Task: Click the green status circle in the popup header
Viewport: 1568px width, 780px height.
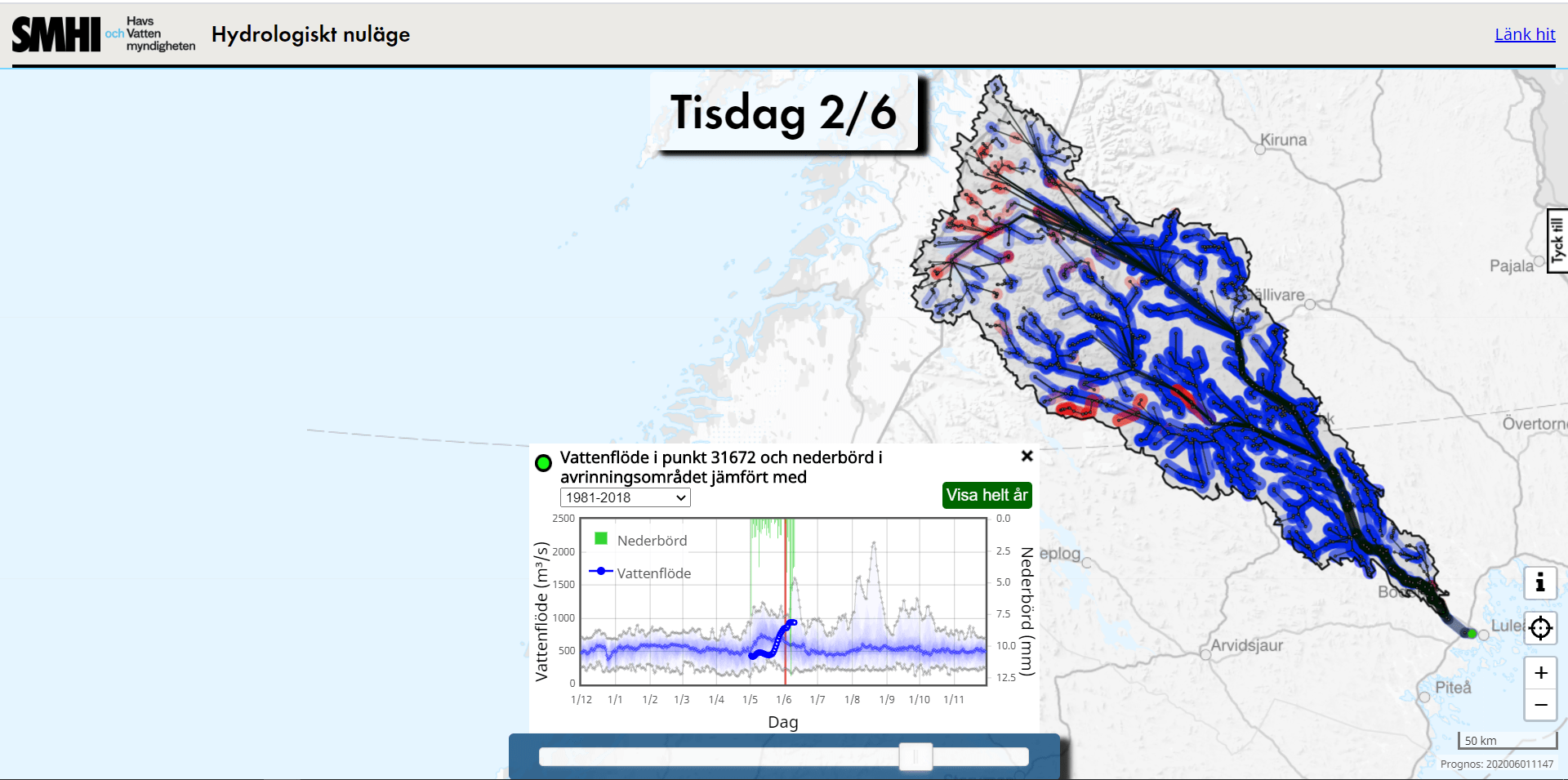Action: coord(543,463)
